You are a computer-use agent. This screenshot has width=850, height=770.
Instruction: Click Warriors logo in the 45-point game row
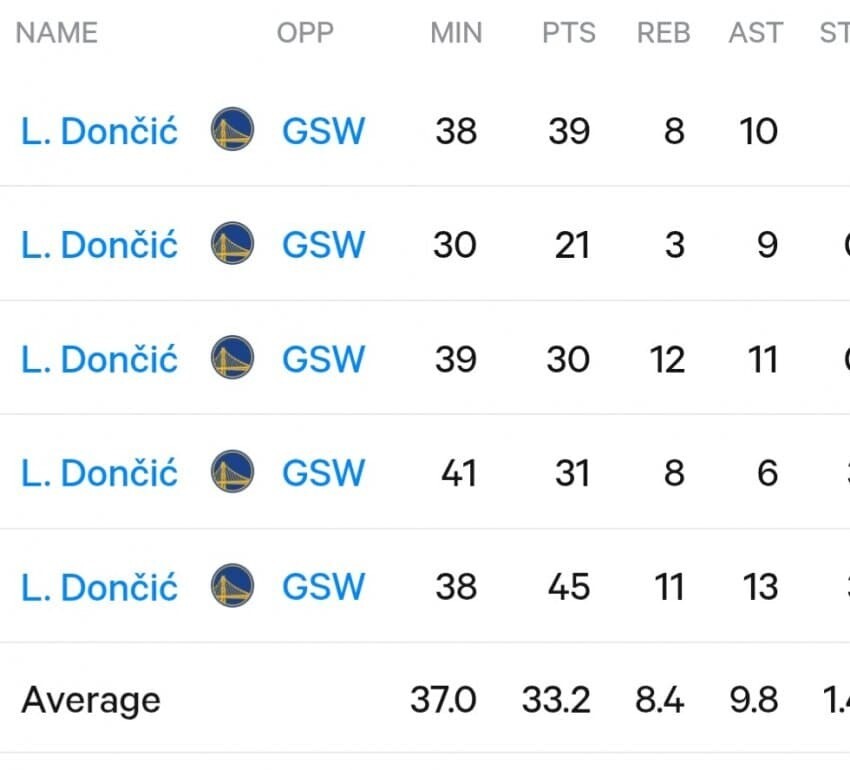[x=233, y=586]
